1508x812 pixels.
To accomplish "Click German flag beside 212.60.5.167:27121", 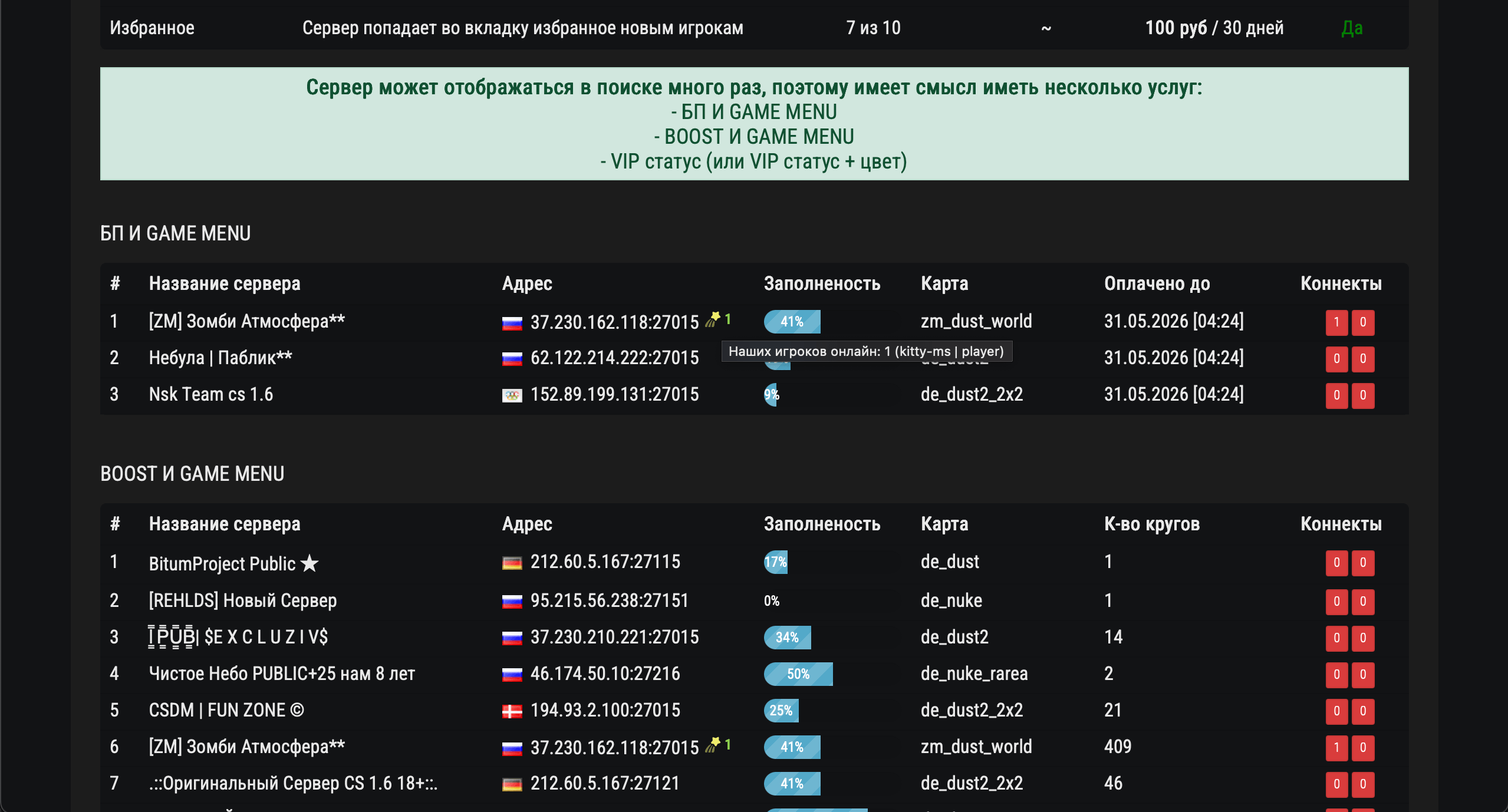I will pyautogui.click(x=512, y=784).
